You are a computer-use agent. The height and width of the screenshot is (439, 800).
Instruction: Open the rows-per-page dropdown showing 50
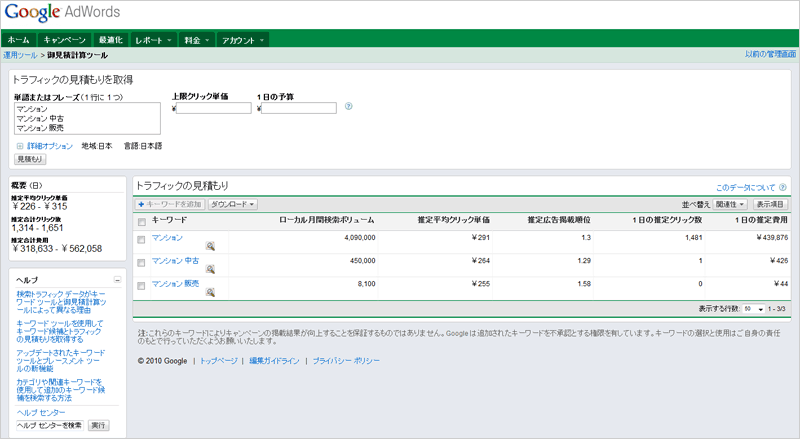point(754,310)
